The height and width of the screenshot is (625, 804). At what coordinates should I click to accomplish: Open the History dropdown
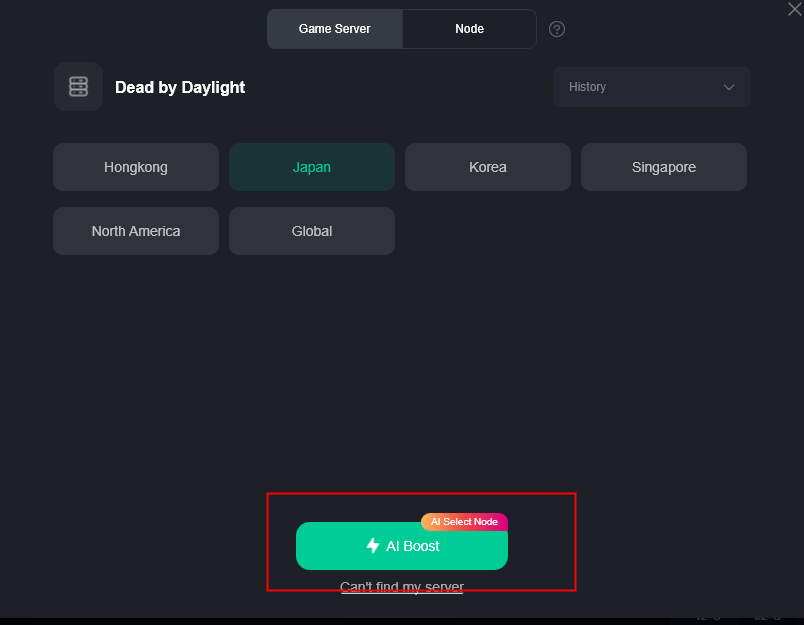coord(652,87)
